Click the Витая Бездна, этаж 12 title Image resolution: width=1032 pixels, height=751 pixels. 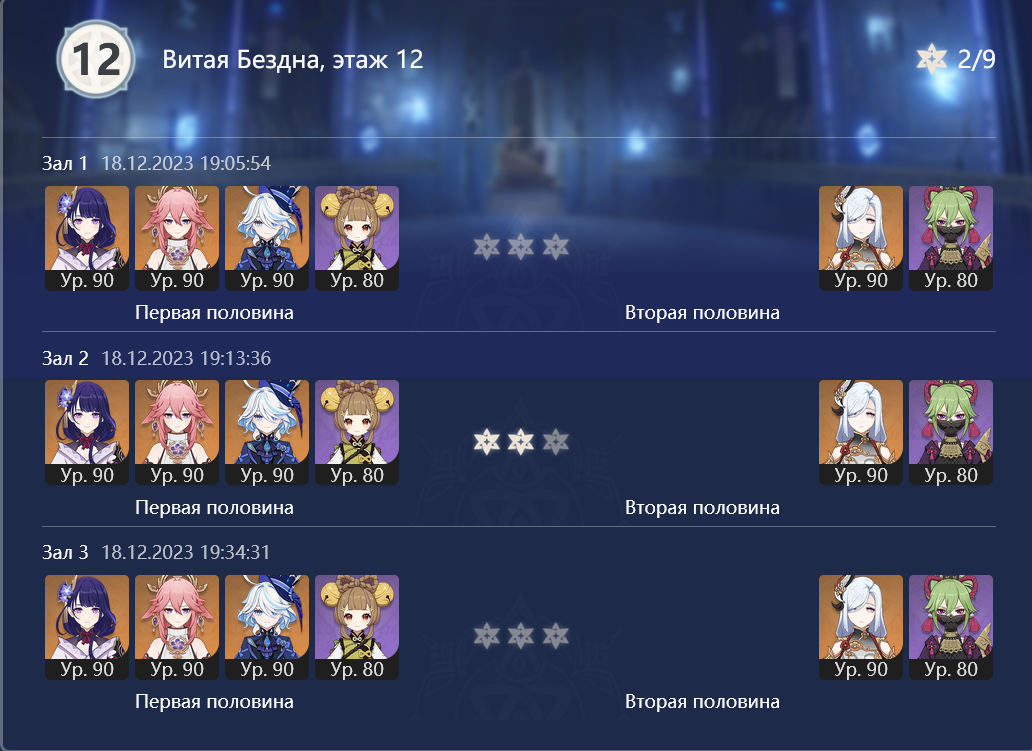tap(292, 59)
